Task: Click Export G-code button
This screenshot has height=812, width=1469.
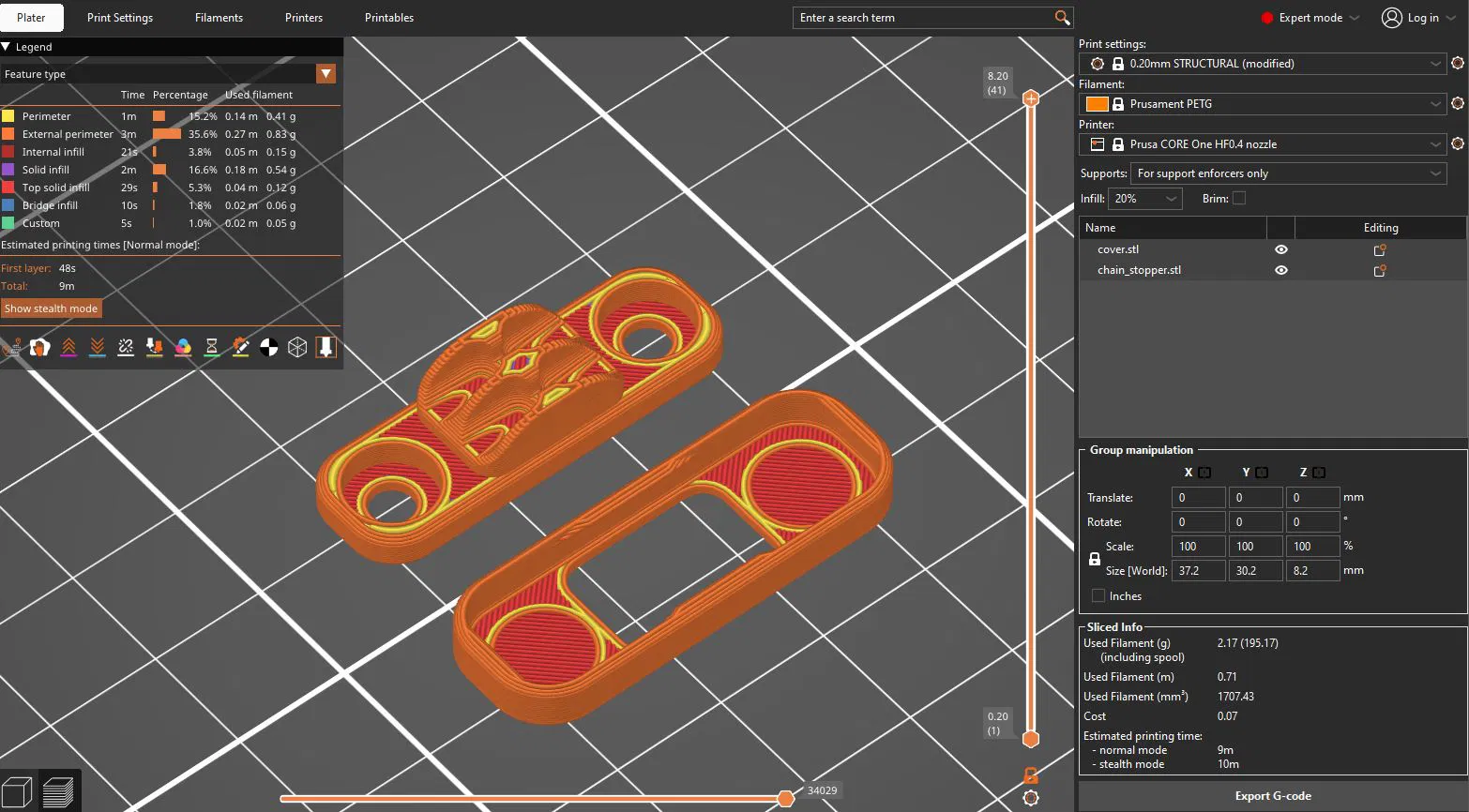Action: point(1272,796)
